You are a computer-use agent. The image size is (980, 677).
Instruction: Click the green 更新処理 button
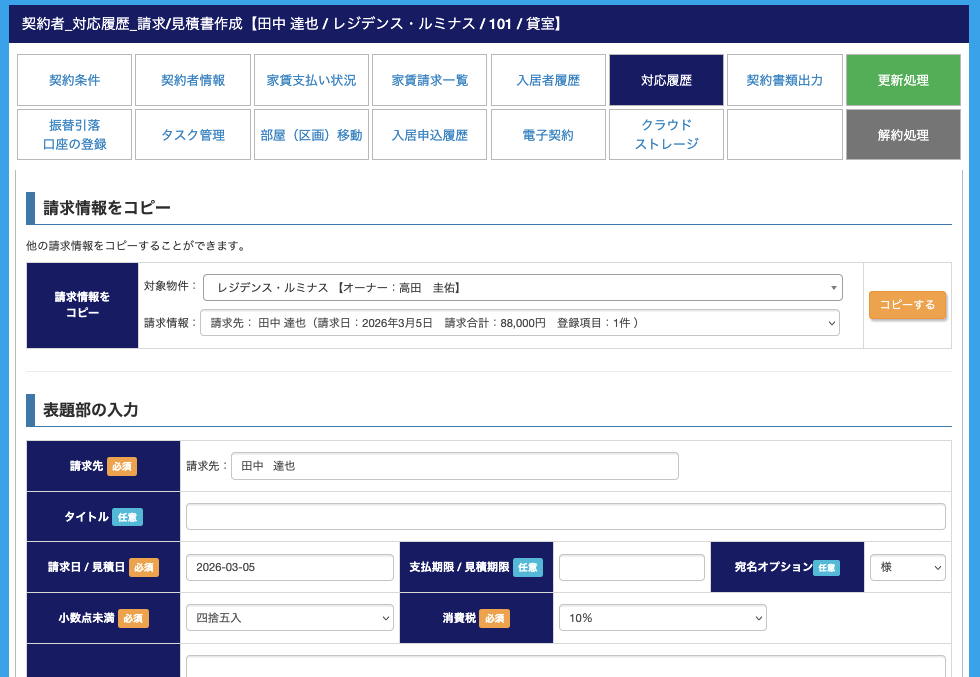[x=903, y=80]
